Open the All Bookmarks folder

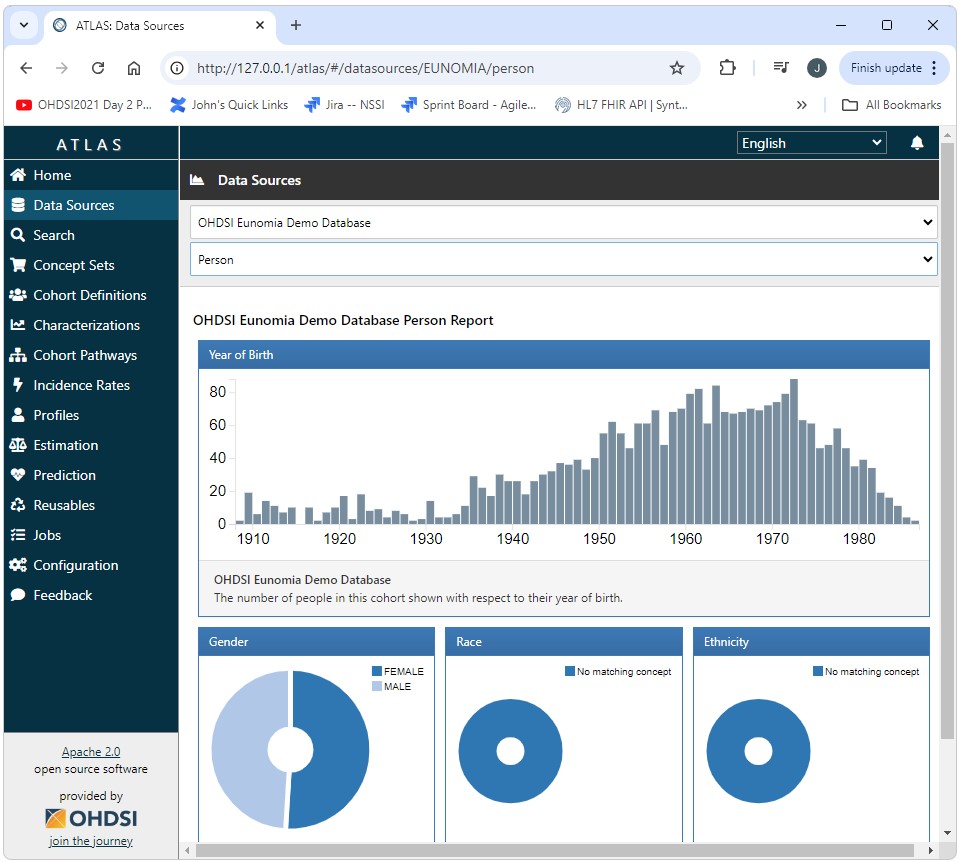tap(892, 105)
